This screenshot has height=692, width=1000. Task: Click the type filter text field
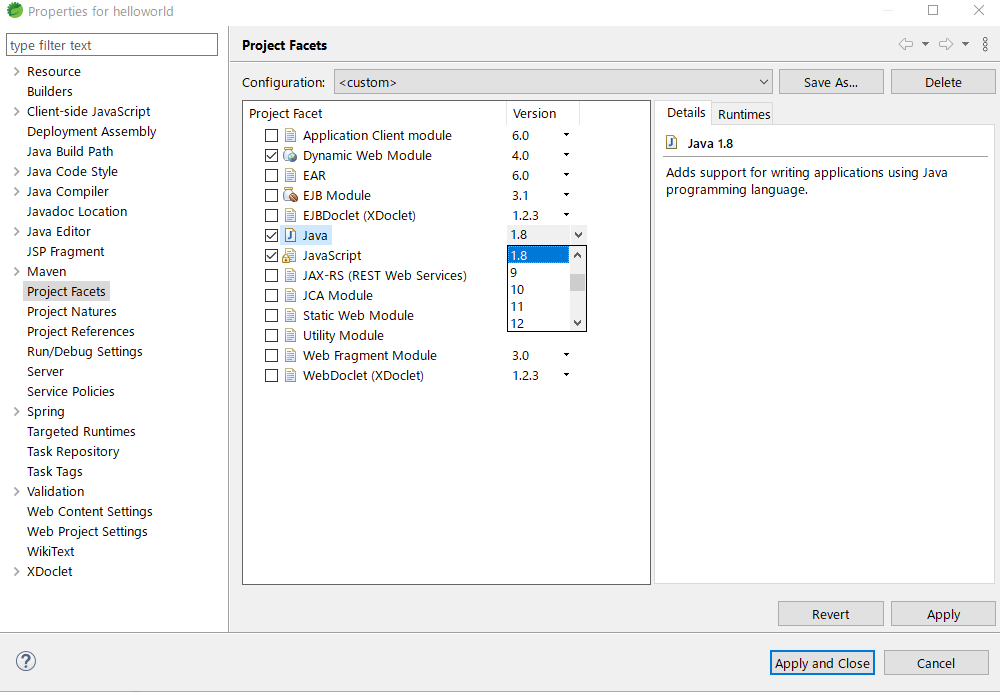pos(113,45)
